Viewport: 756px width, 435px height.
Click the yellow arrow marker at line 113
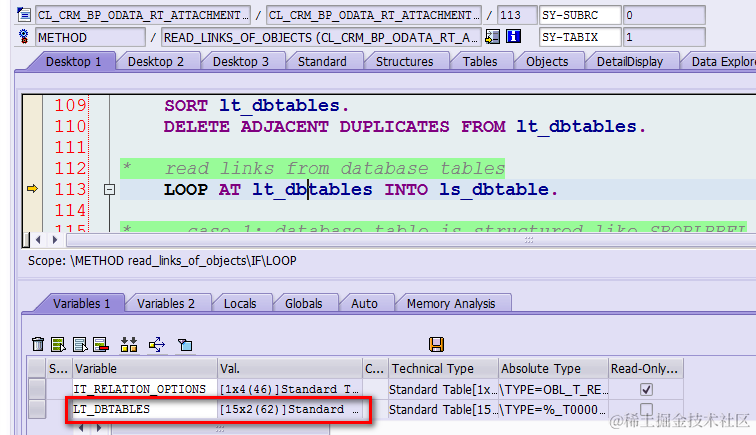(32, 189)
